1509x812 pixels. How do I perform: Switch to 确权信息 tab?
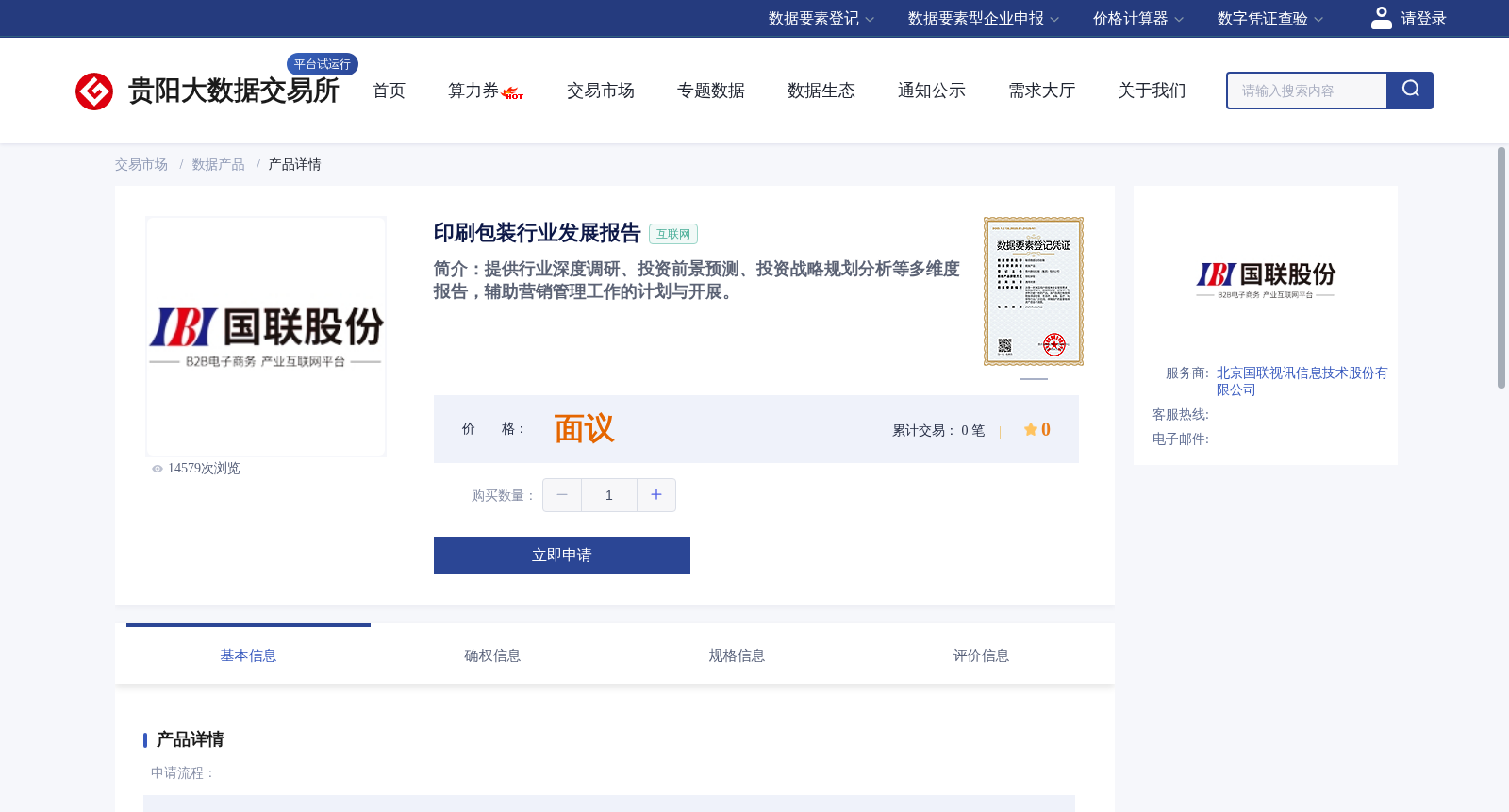coord(492,655)
